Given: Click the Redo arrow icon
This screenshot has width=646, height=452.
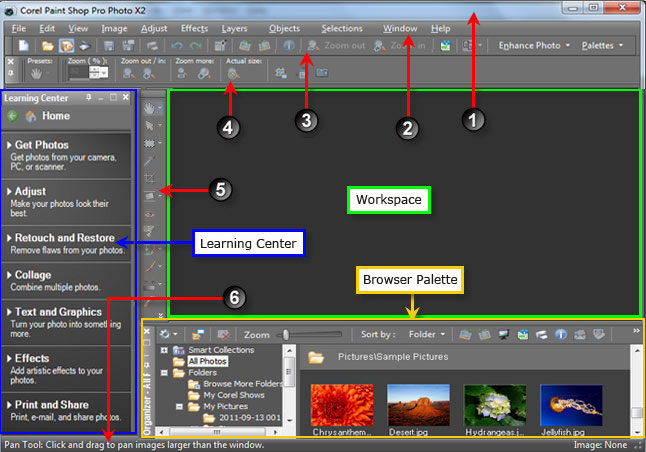Looking at the screenshot, I should (195, 46).
